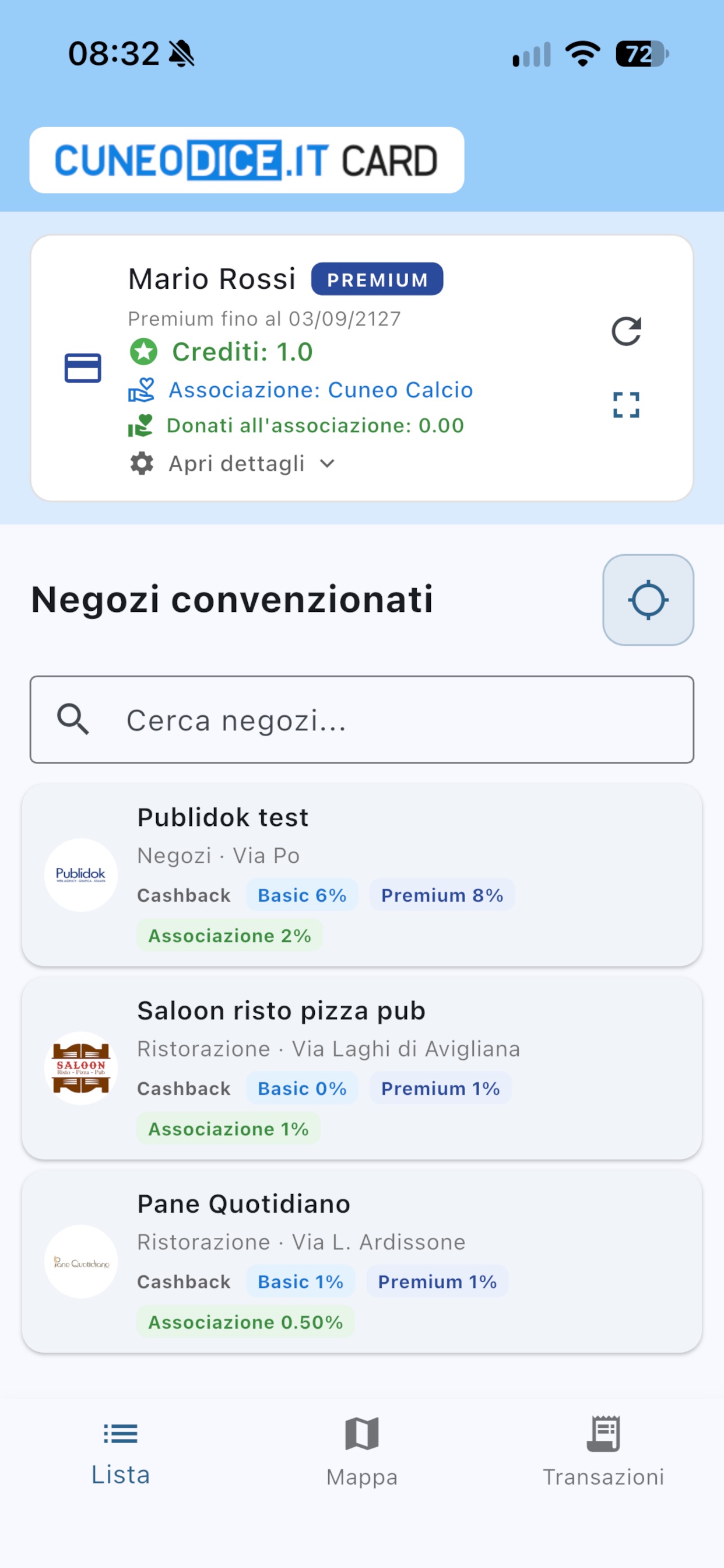This screenshot has width=724, height=1568.
Task: Select the Pane Quotidiano shop
Action: point(362,1261)
